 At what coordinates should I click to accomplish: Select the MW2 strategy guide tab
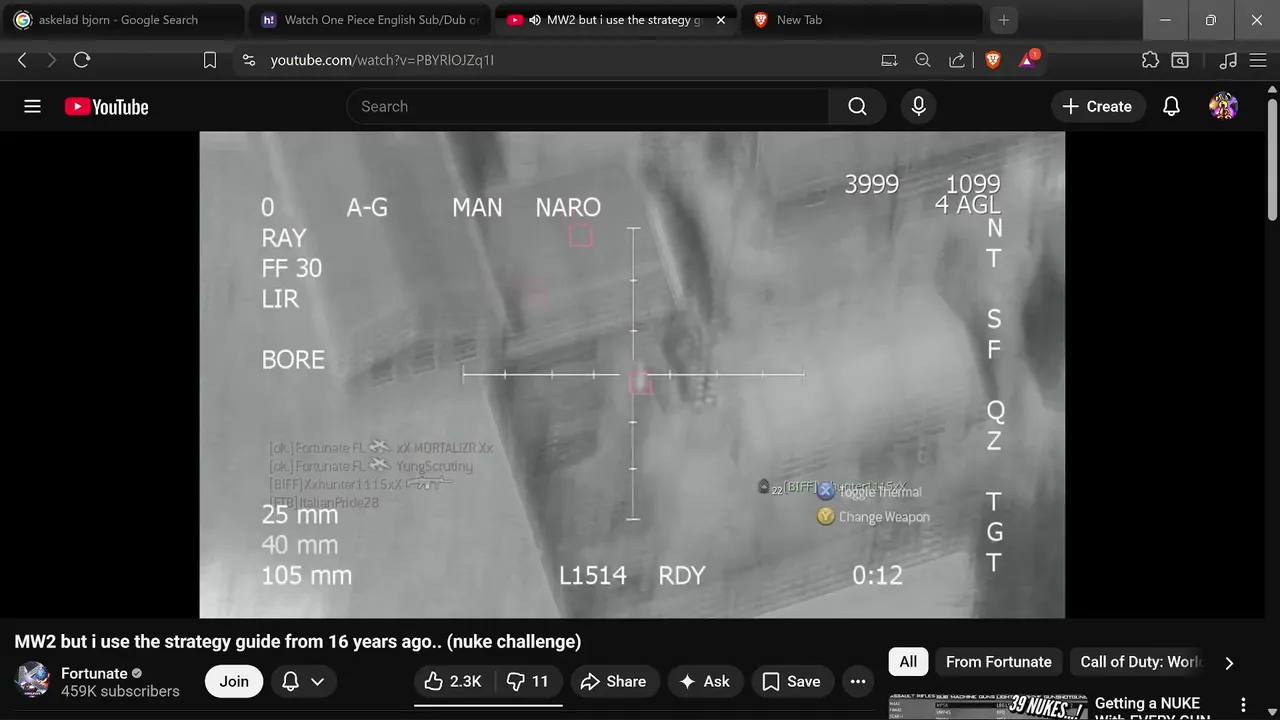click(615, 20)
